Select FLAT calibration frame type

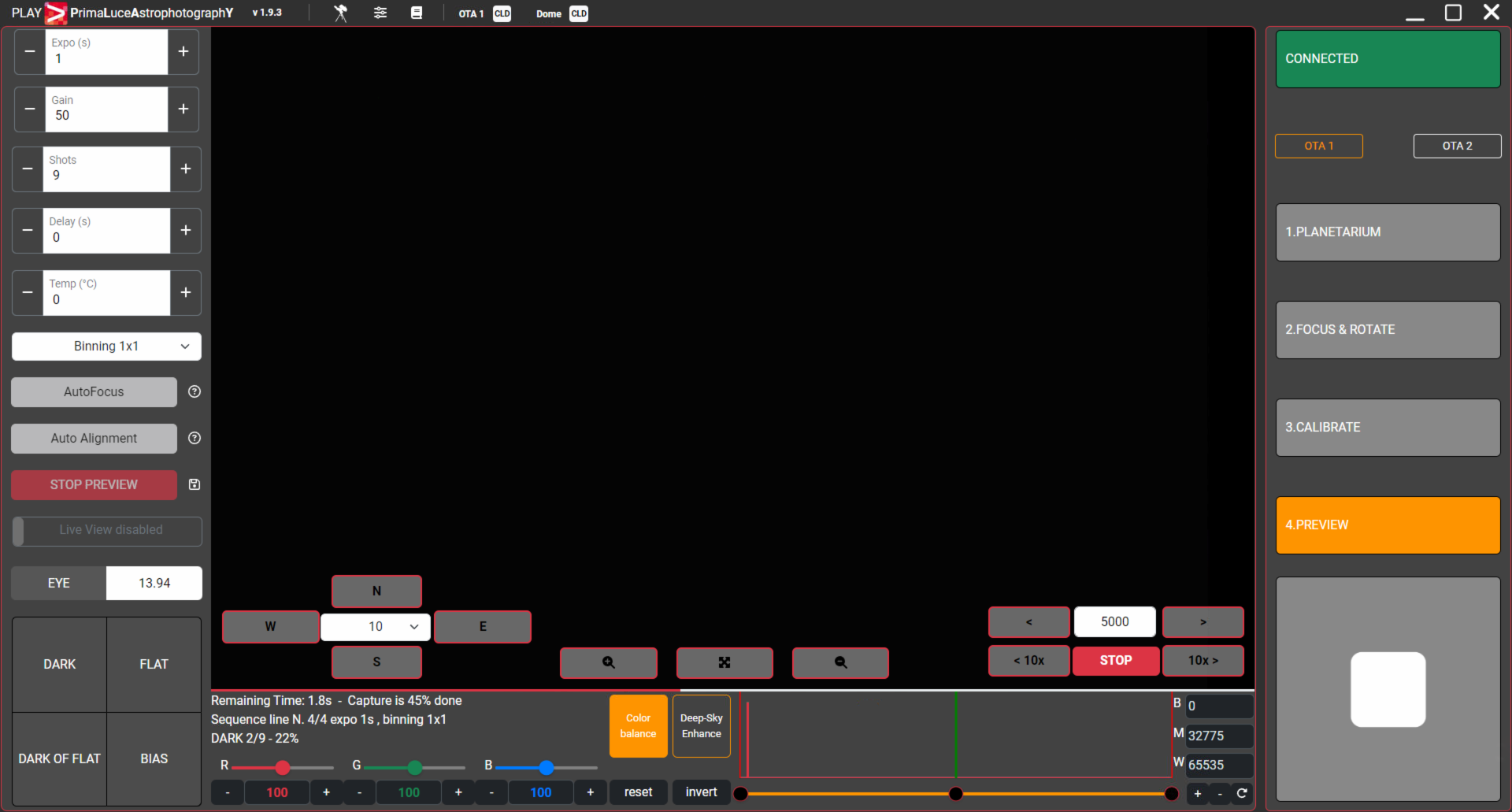[154, 664]
